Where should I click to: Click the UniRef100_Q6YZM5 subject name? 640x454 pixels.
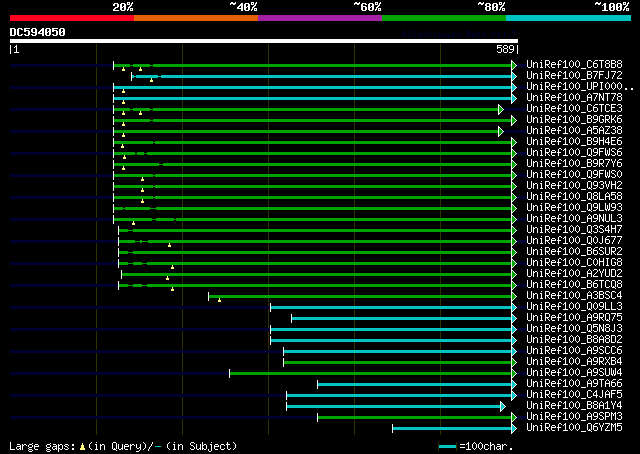tap(574, 428)
